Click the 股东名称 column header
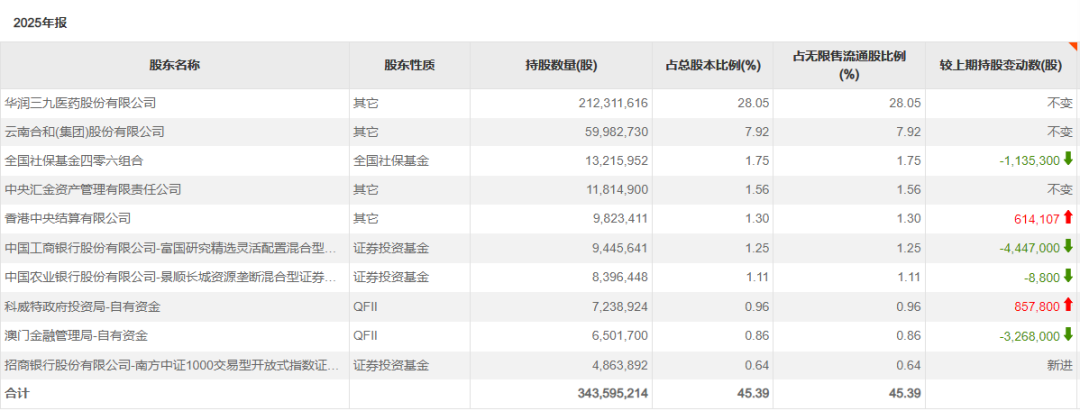Screen dimensions: 1080x411 pos(175,65)
